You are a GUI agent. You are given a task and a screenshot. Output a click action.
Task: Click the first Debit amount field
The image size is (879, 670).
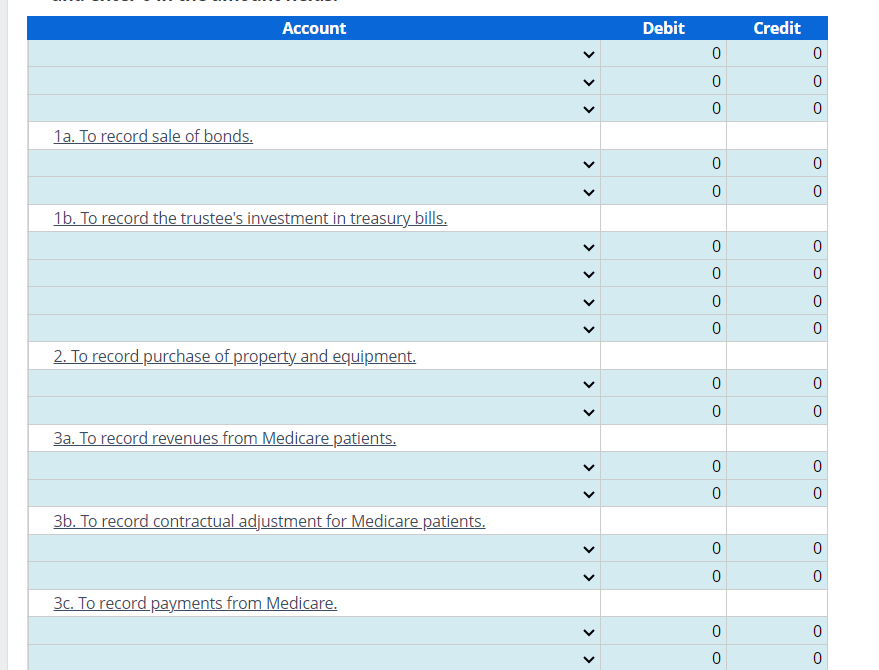[x=663, y=54]
